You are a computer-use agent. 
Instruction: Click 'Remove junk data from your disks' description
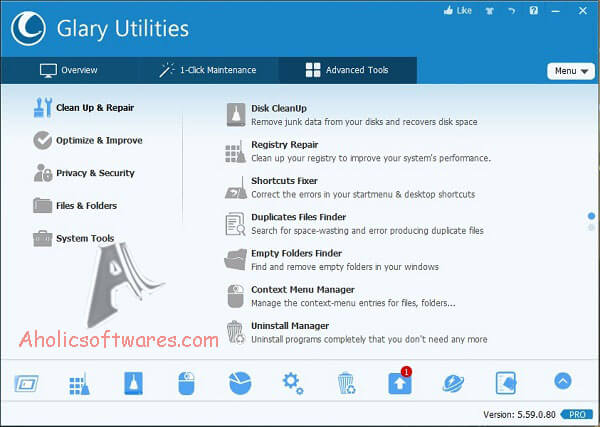[364, 122]
